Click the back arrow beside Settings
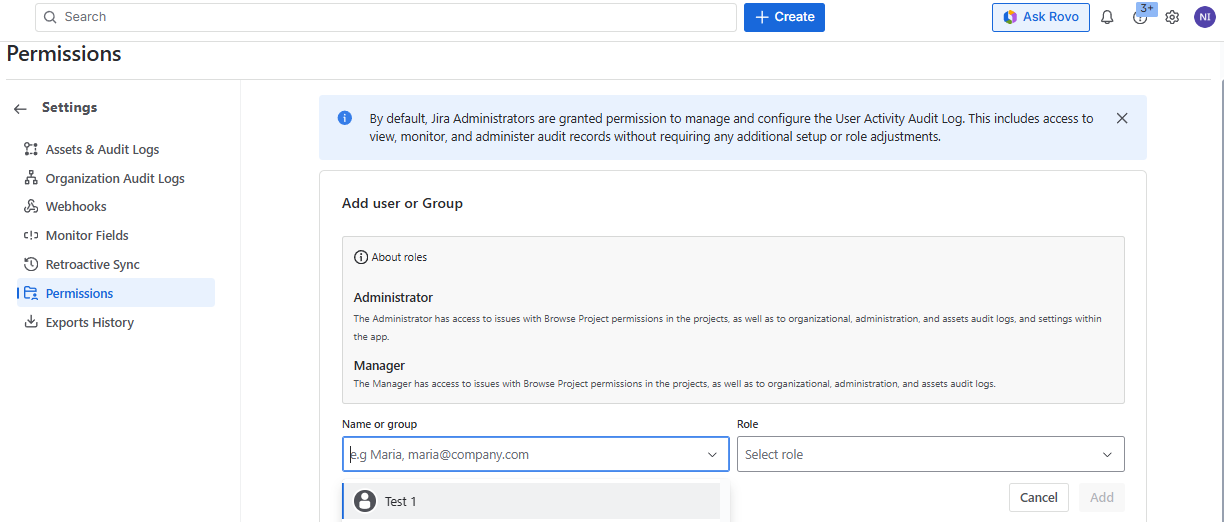Viewport: 1224px width, 522px height. (20, 108)
